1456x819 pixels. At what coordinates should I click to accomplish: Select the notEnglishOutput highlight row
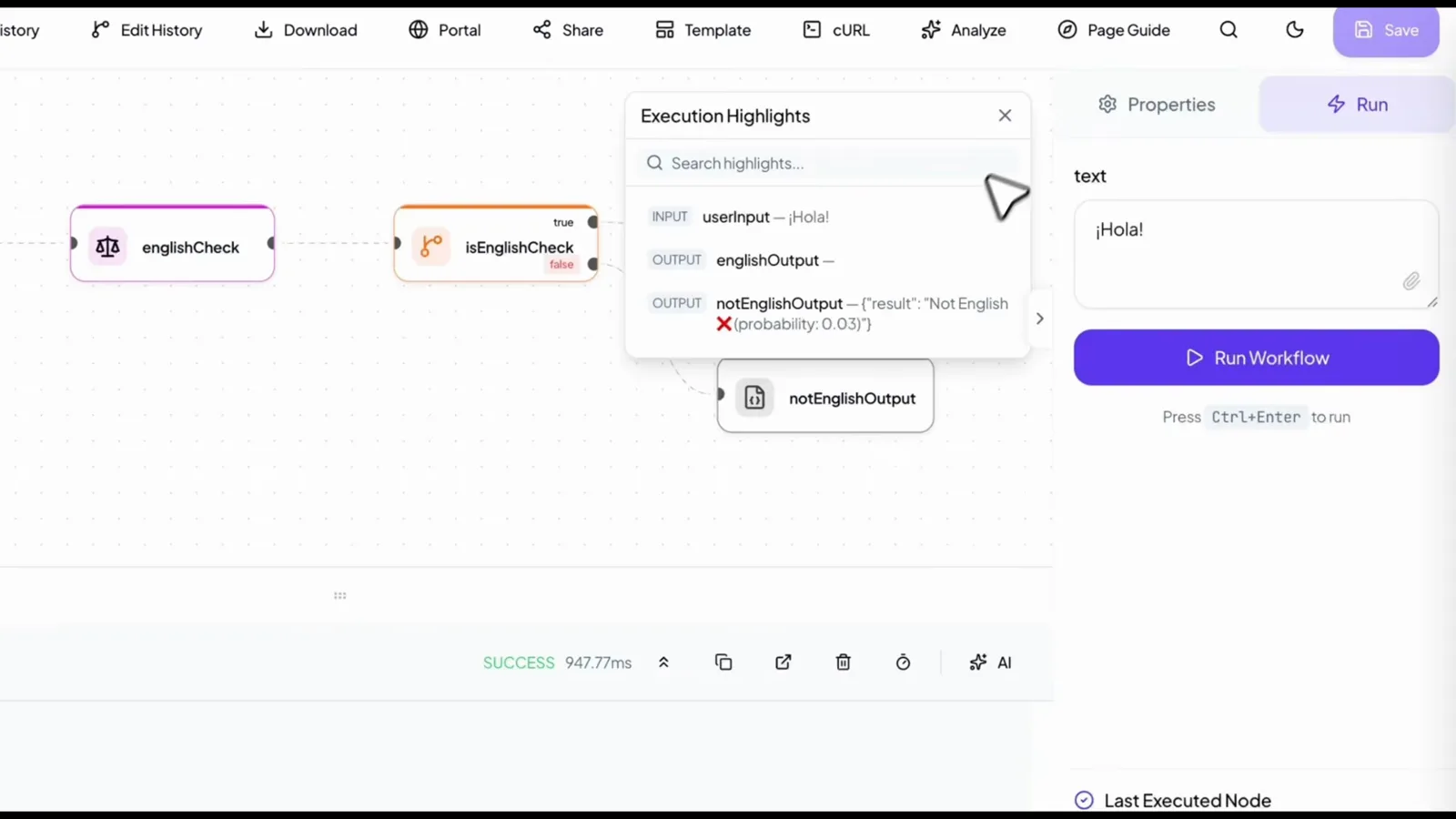click(x=828, y=313)
